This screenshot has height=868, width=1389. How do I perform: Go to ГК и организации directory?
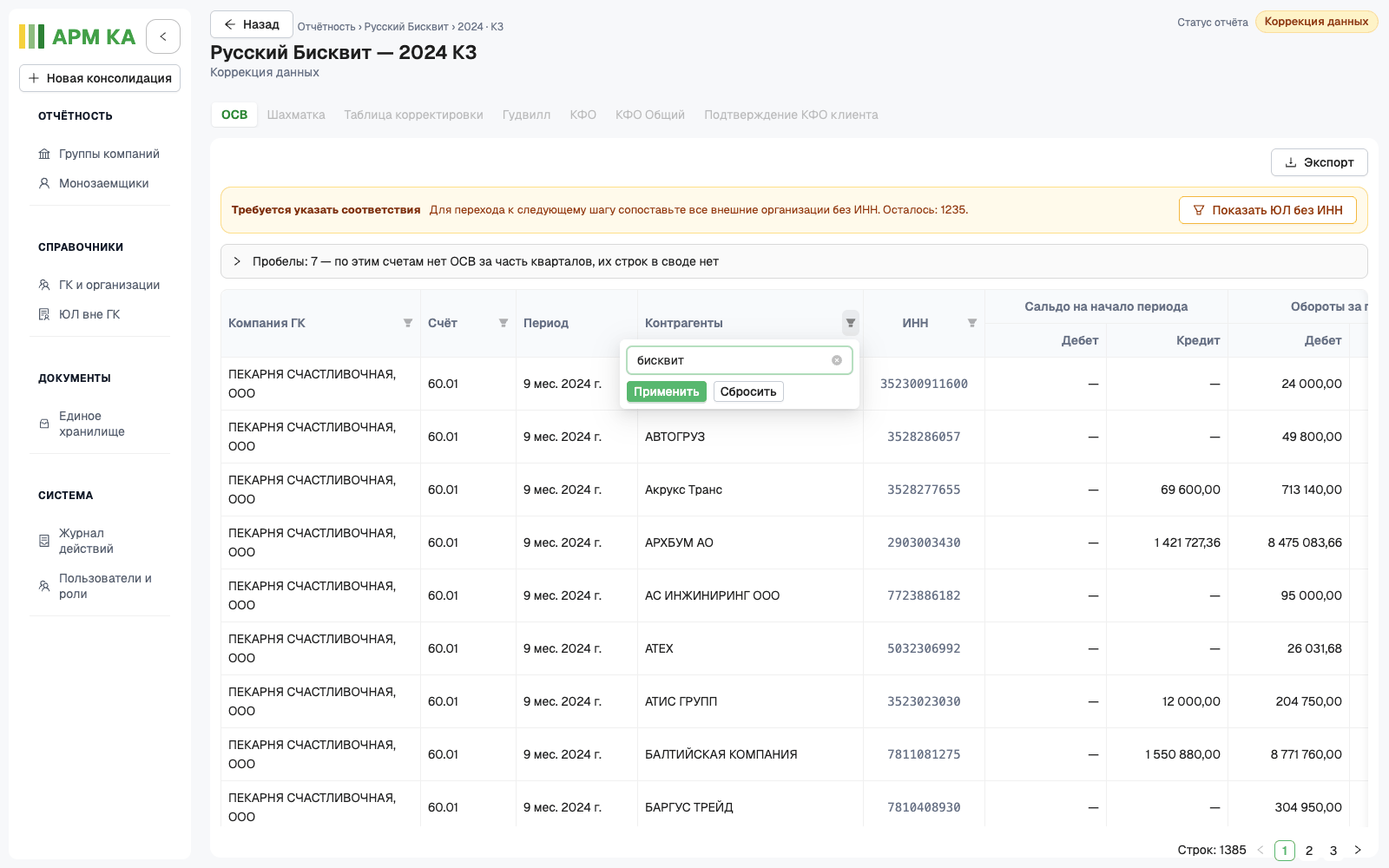(100, 285)
